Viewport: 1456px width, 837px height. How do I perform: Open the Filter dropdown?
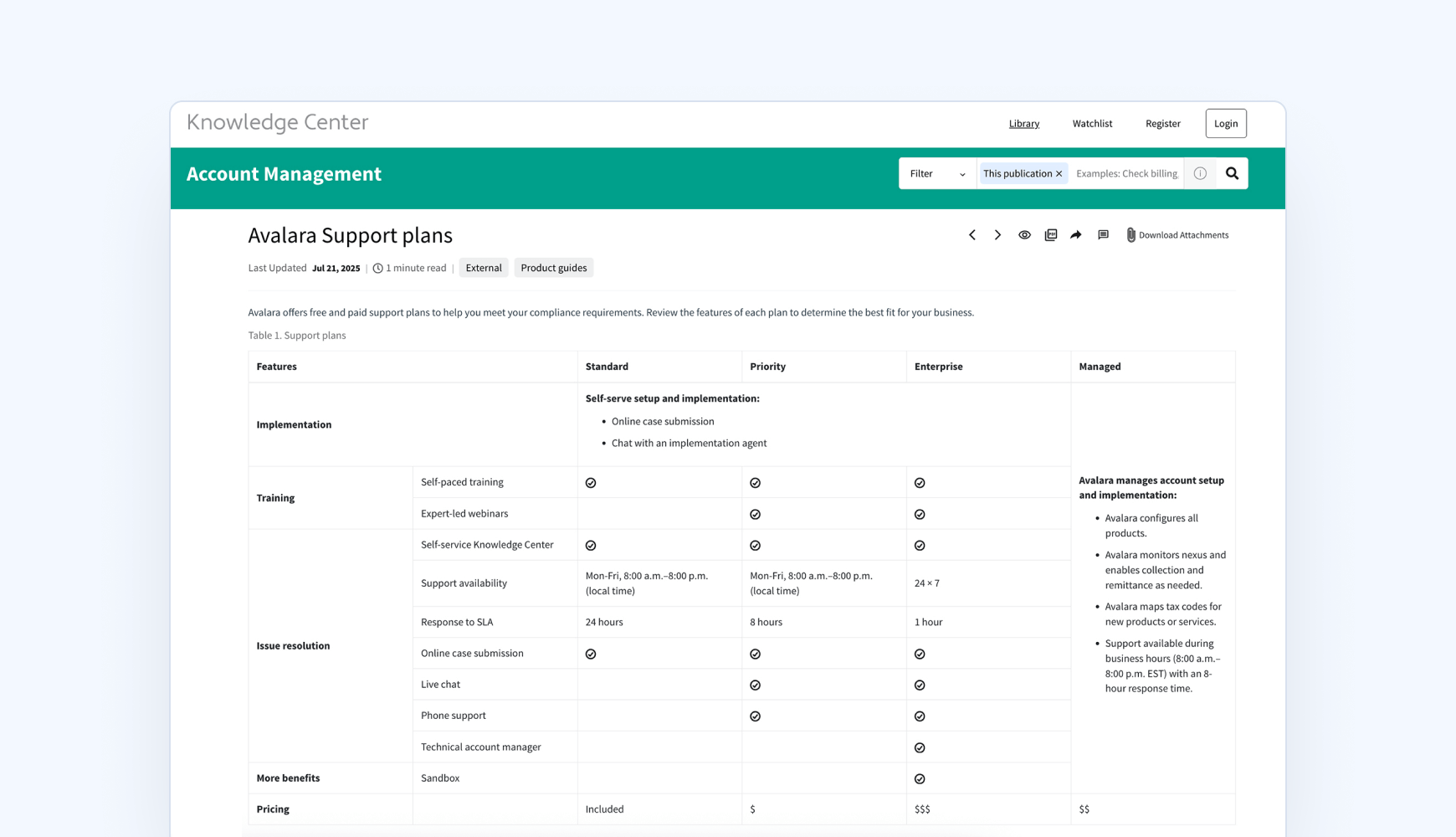pos(936,173)
